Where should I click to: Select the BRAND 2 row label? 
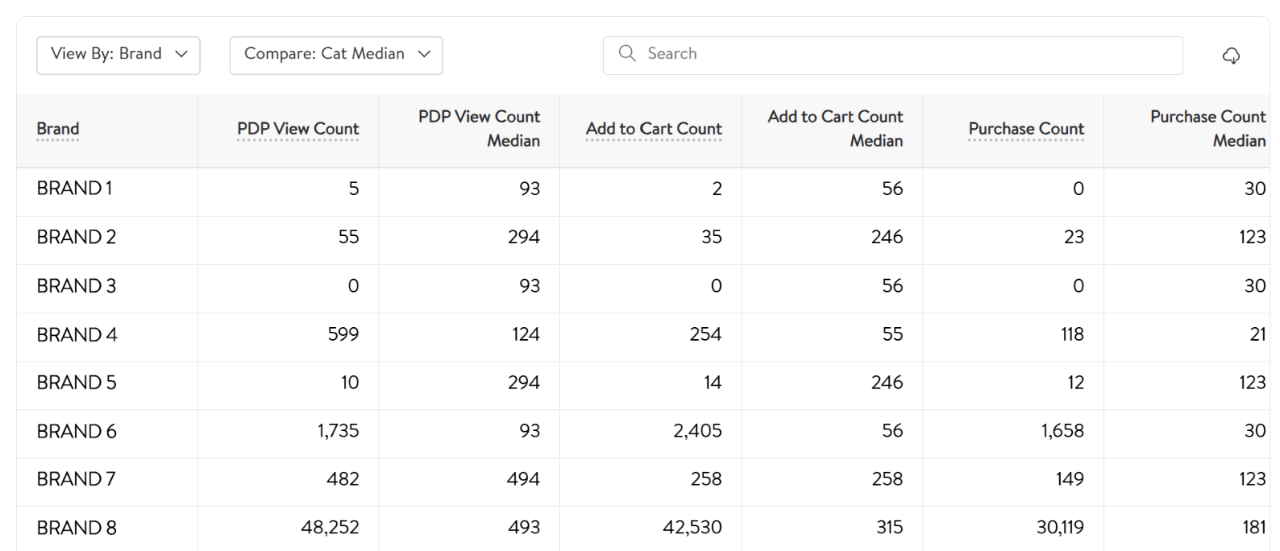click(x=74, y=238)
